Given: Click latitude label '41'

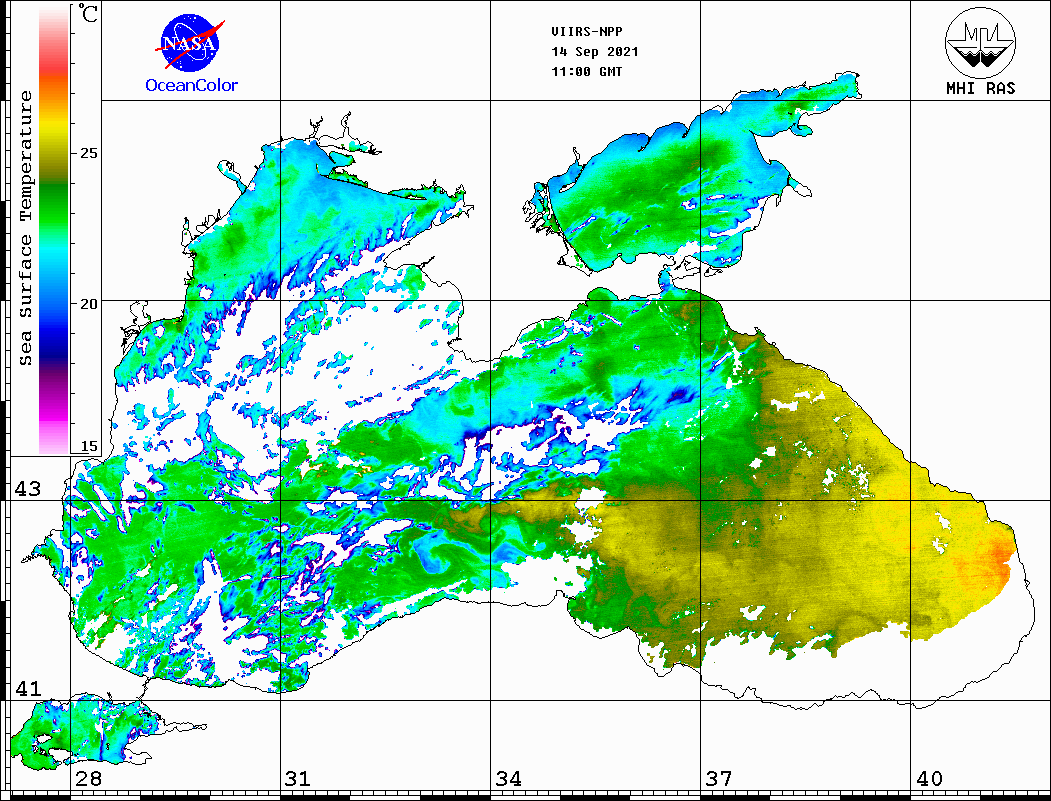Looking at the screenshot, I should point(28,688).
